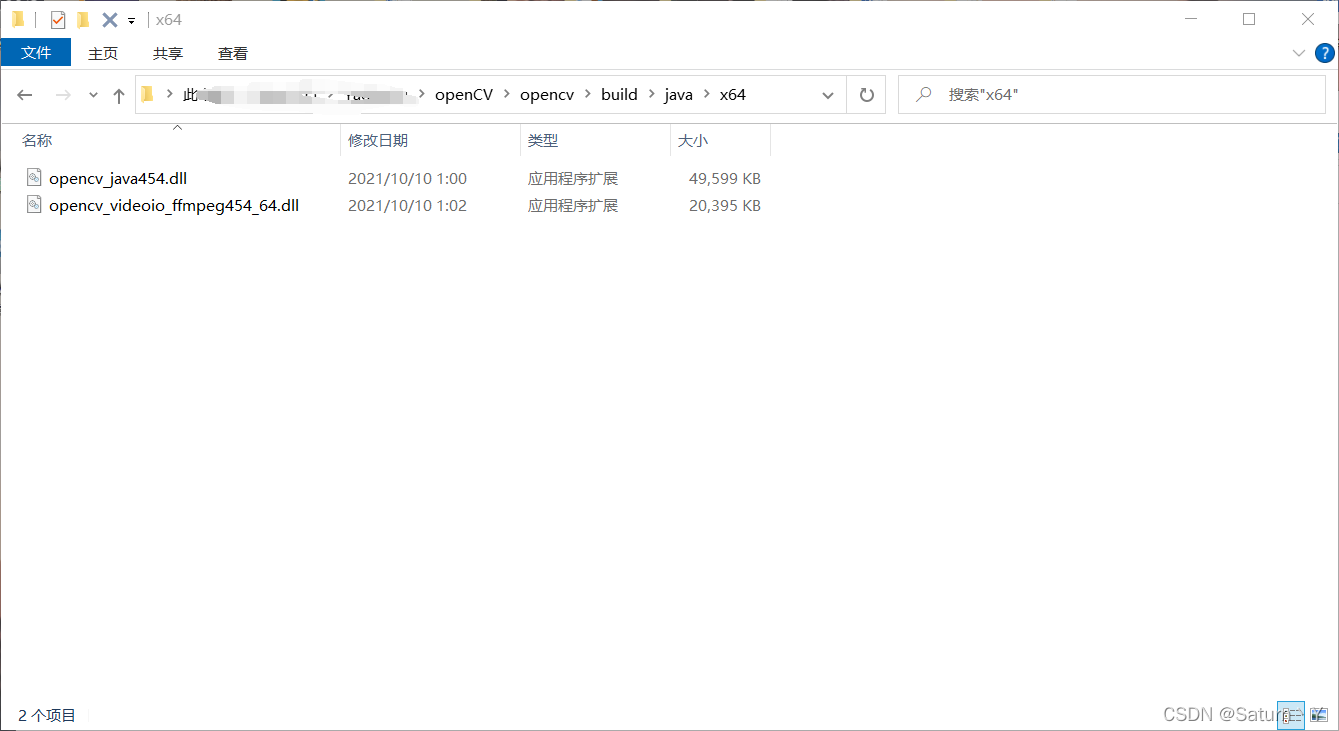1339x731 pixels.
Task: Expand the ribbon with the chevron
Action: click(1299, 53)
